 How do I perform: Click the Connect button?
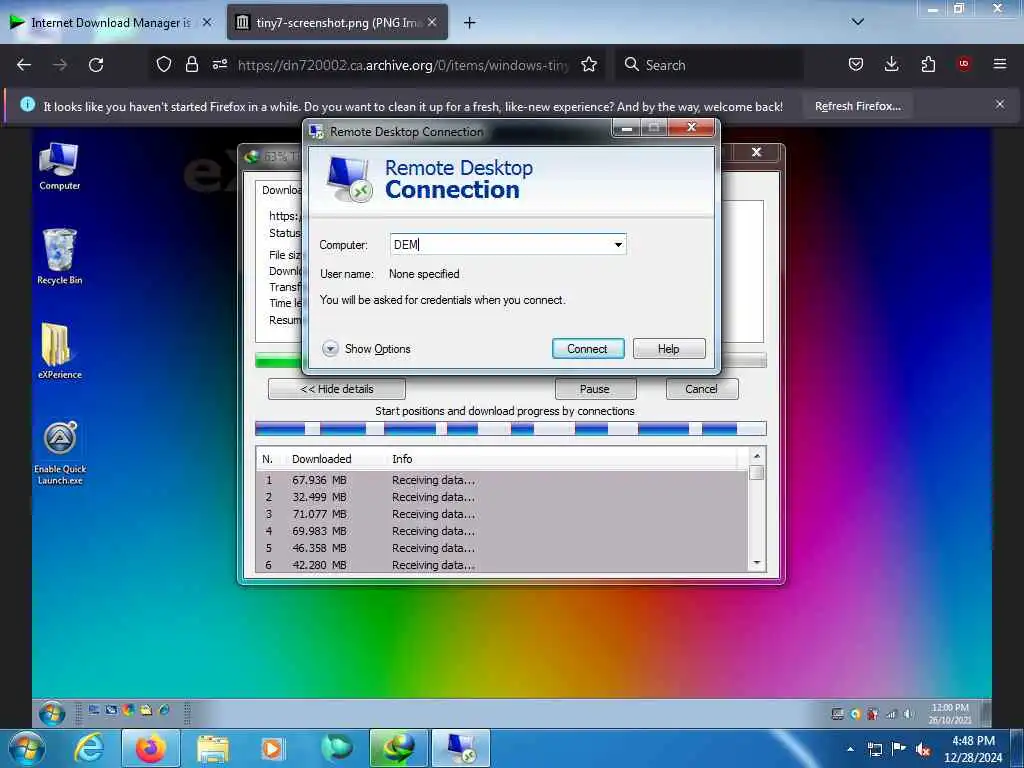588,349
